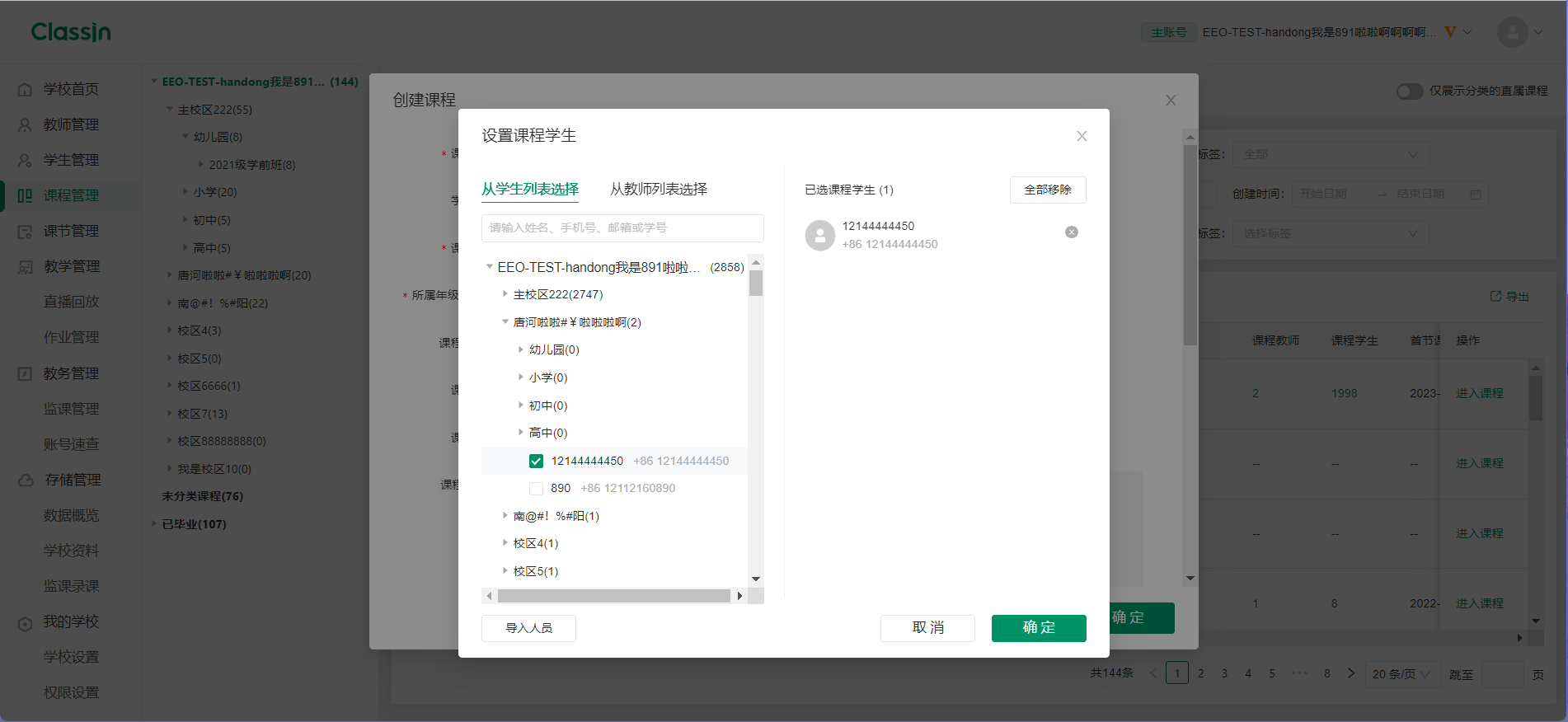Viewport: 1568px width, 722px height.
Task: Expand 幼儿园(0) in student tree
Action: point(521,349)
